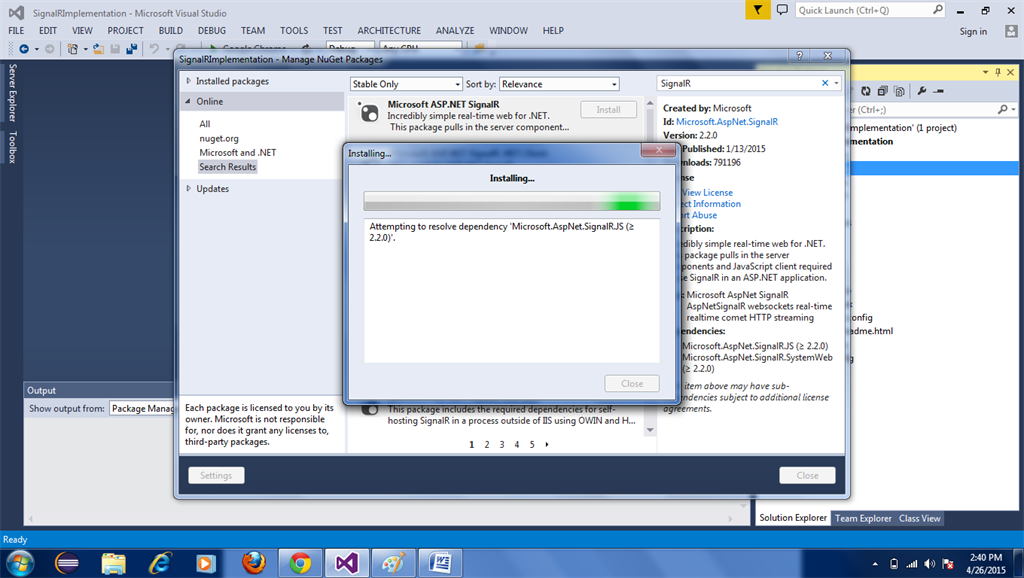The width and height of the screenshot is (1024, 578).
Task: Click the Close button of the NuGet manager
Action: pyautogui.click(x=807, y=475)
